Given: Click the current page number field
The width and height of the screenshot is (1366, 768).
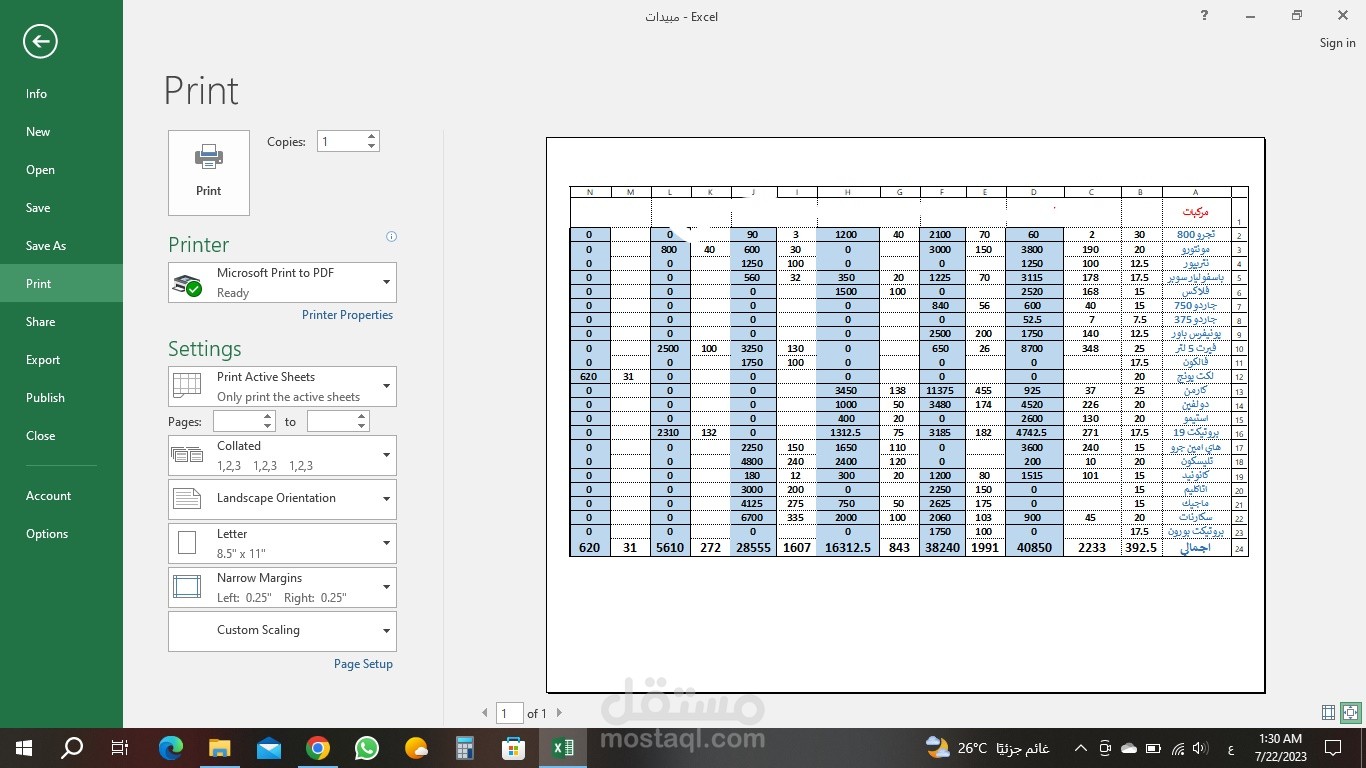Looking at the screenshot, I should (x=510, y=713).
